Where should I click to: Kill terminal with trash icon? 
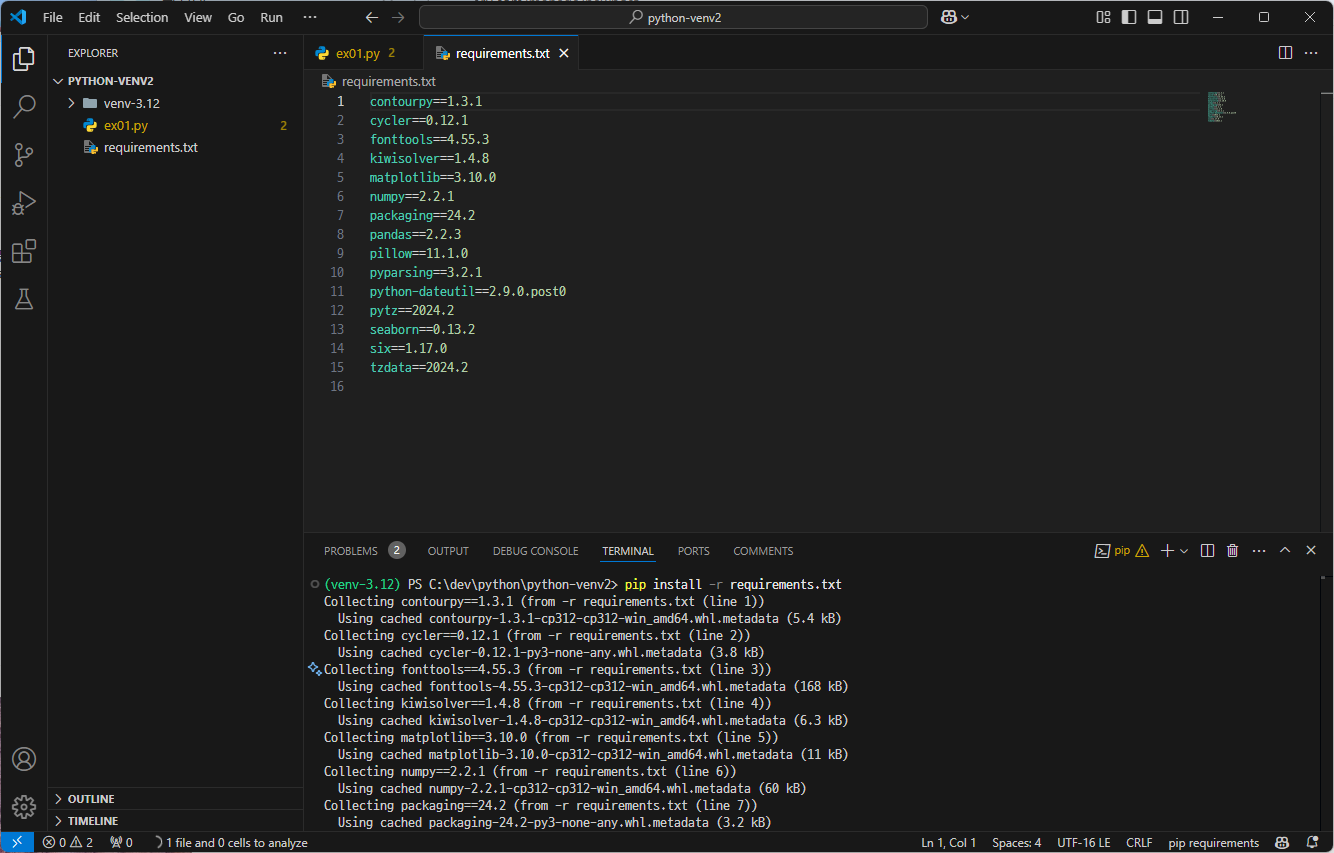click(1233, 551)
